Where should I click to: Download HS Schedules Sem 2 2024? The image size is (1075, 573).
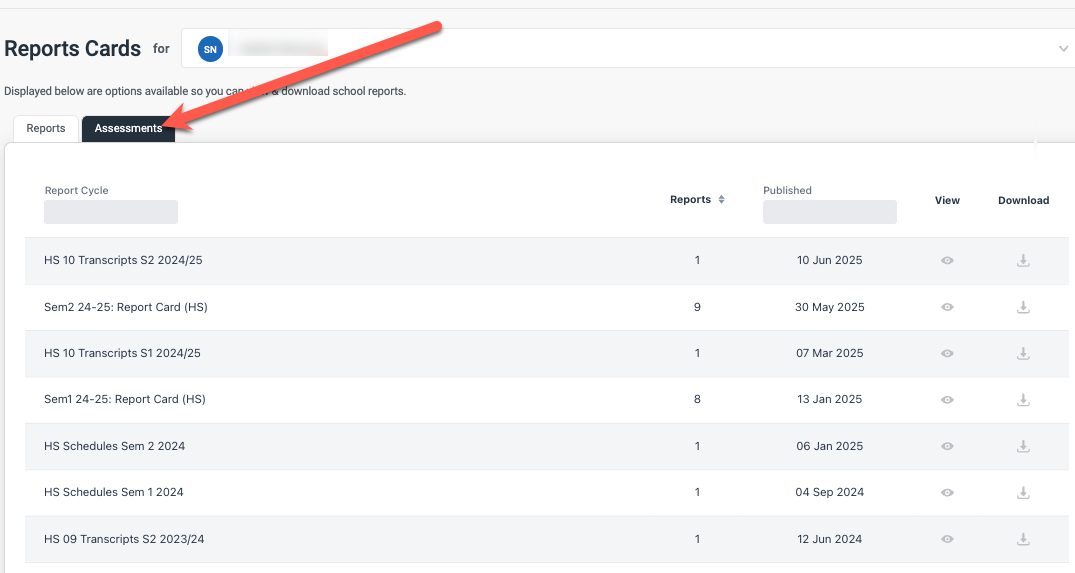[1023, 446]
